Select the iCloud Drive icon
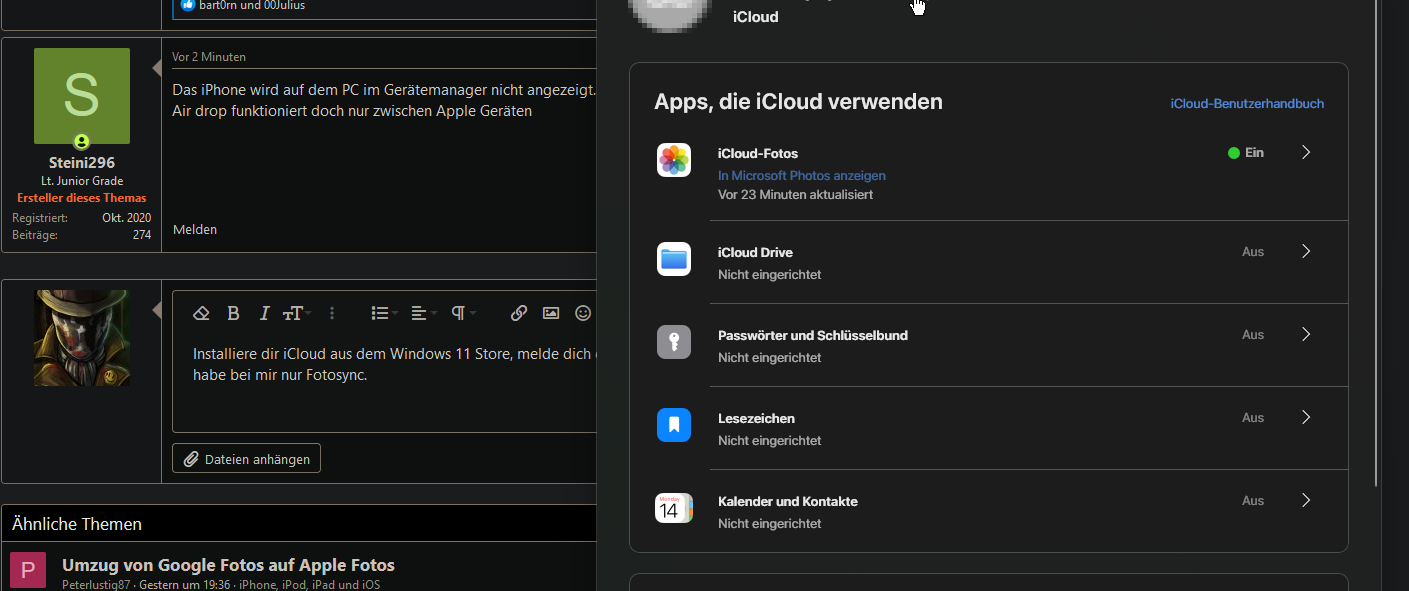This screenshot has height=591, width=1409. coord(674,259)
